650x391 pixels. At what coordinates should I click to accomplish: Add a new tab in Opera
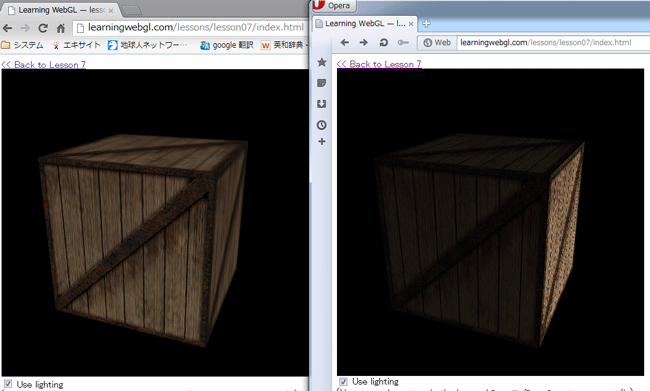pyautogui.click(x=426, y=24)
